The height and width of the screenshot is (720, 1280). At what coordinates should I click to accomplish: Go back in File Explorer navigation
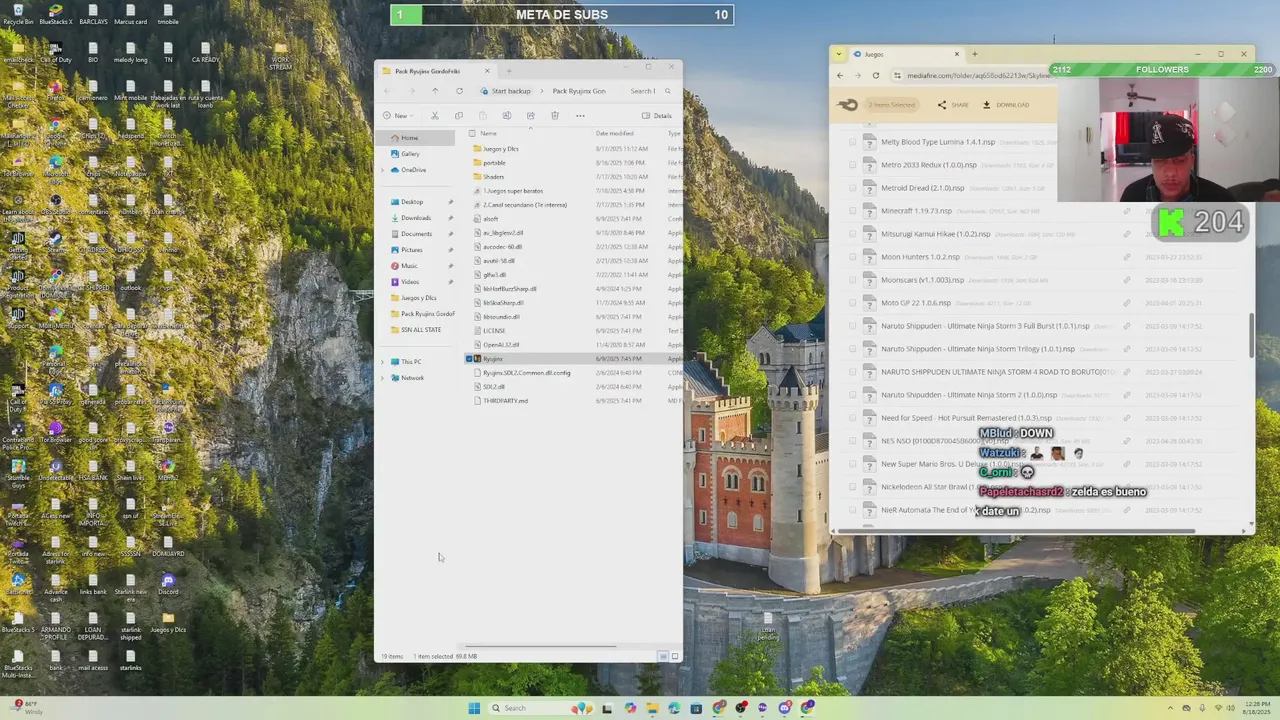[x=387, y=91]
